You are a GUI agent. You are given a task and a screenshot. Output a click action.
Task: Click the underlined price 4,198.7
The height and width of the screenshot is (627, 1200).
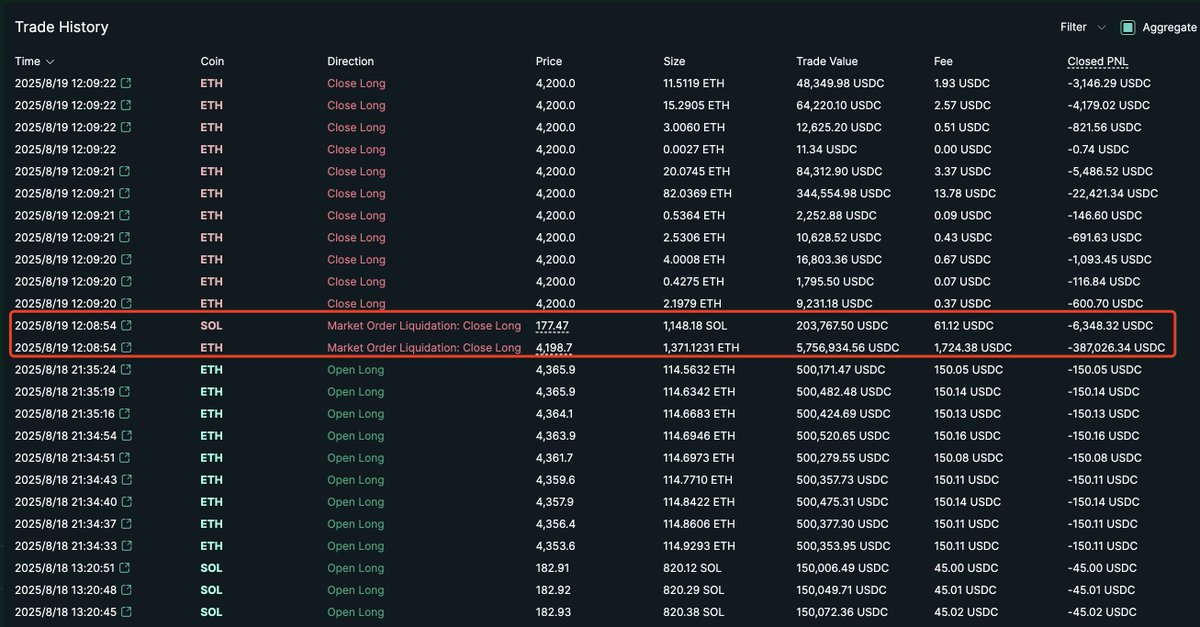pyautogui.click(x=555, y=348)
